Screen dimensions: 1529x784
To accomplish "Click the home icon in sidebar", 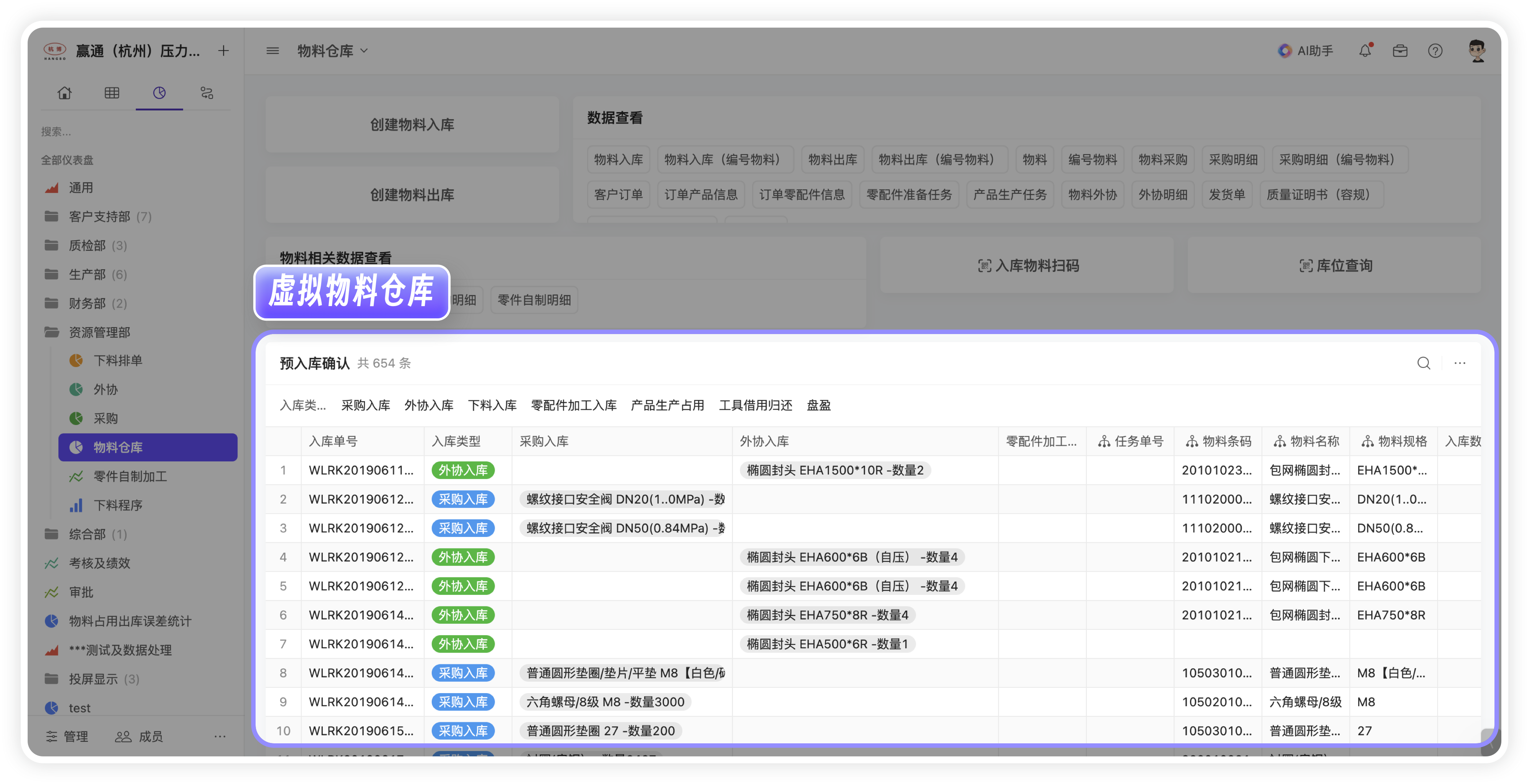I will (x=64, y=93).
